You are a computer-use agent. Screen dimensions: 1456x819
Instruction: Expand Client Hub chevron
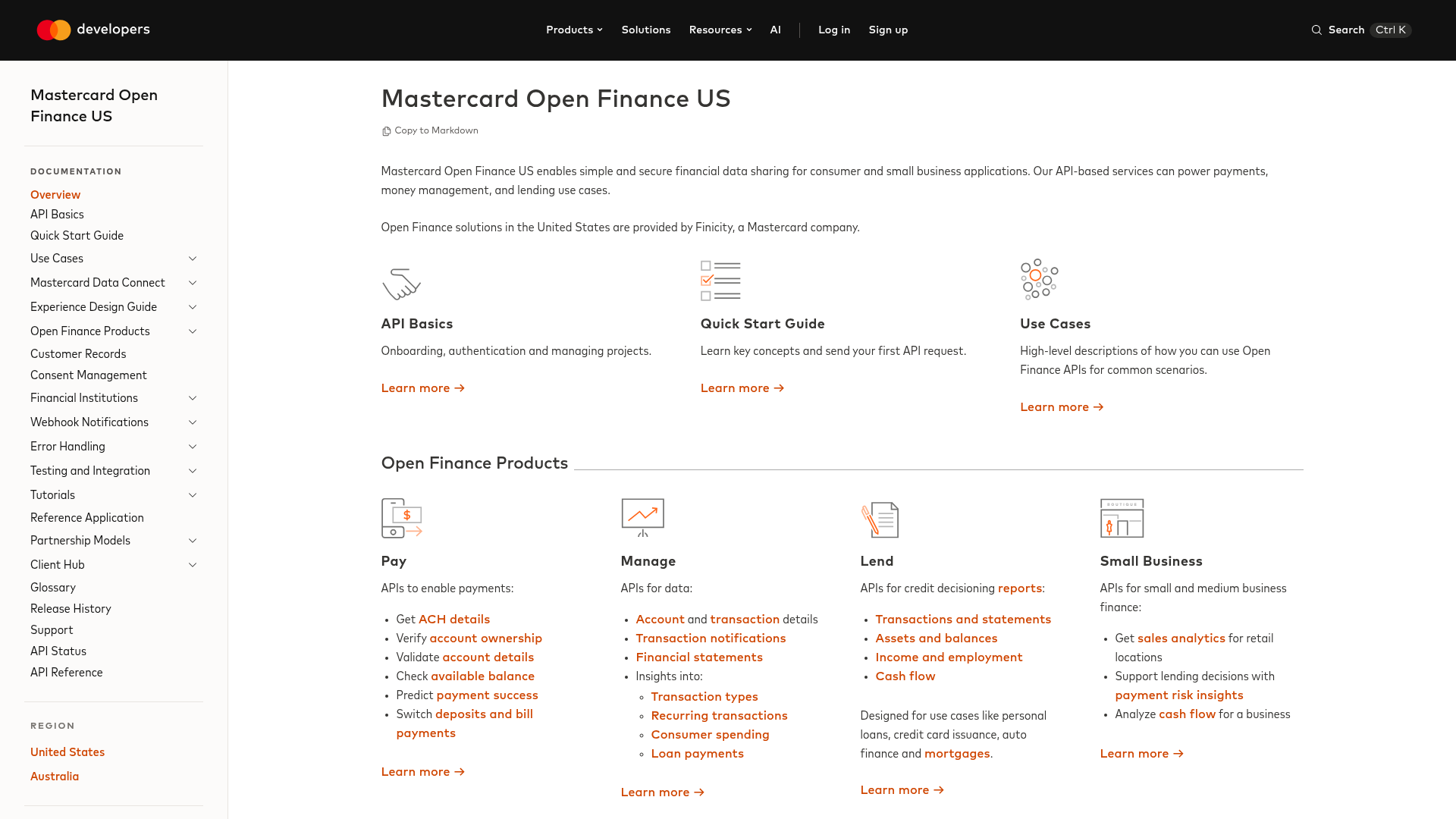tap(193, 565)
